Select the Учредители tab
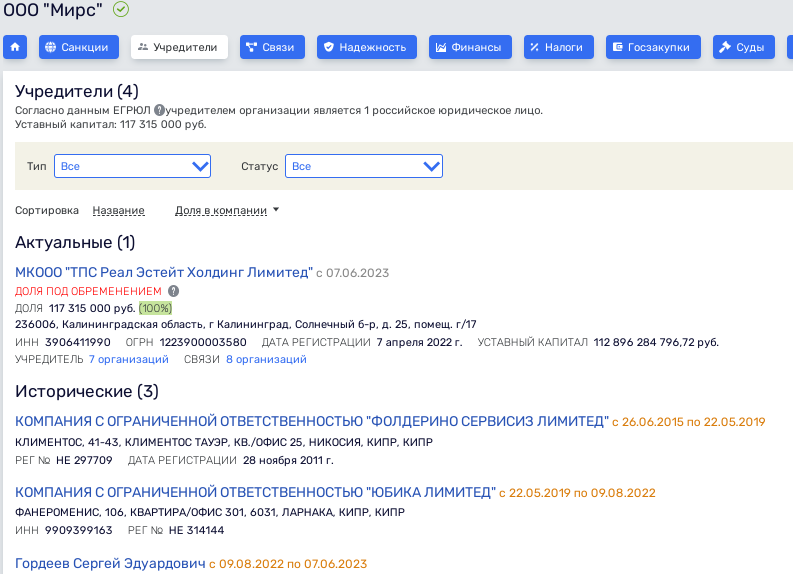 coord(179,47)
